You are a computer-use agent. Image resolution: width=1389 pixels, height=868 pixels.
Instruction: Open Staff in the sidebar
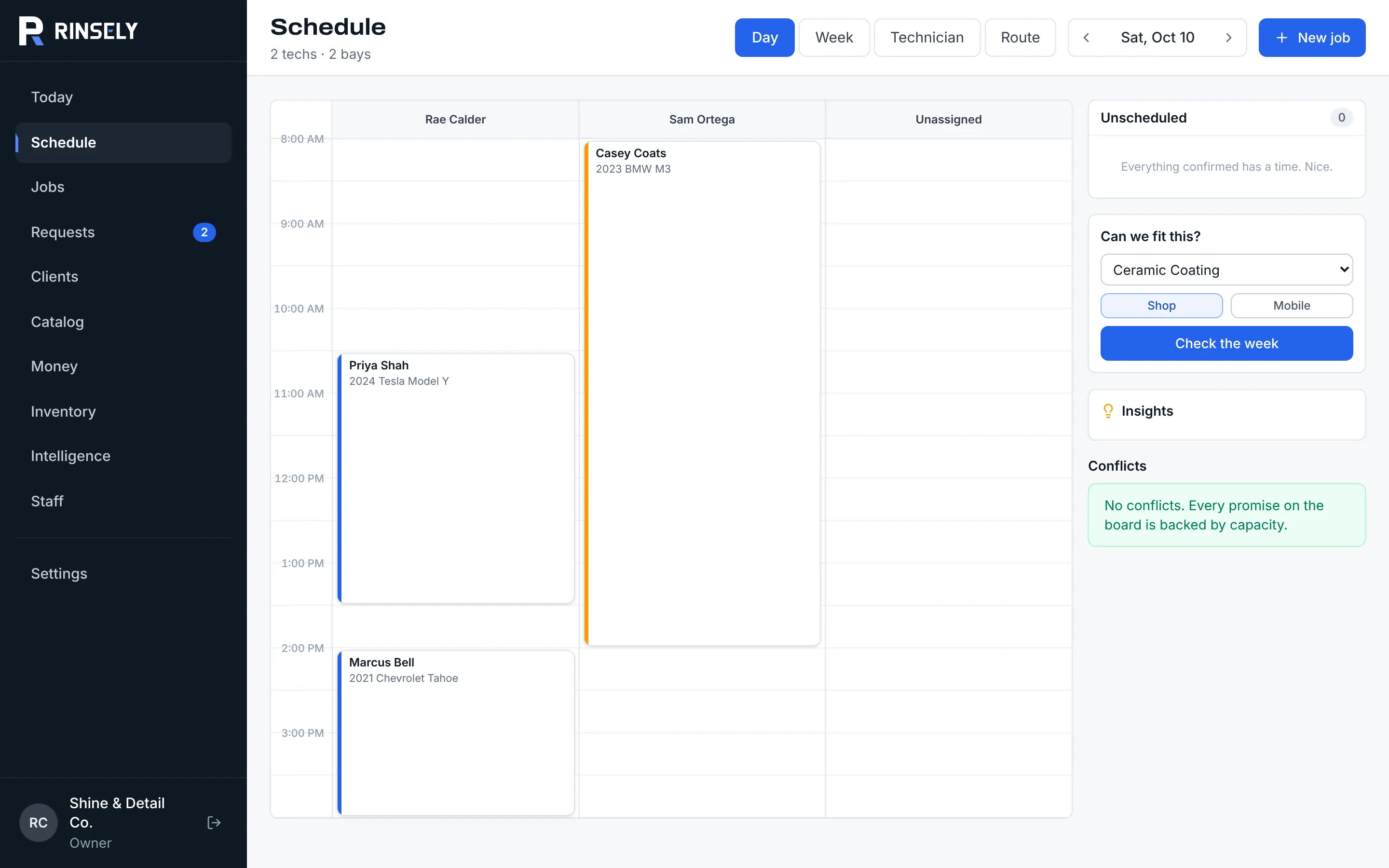click(123, 501)
